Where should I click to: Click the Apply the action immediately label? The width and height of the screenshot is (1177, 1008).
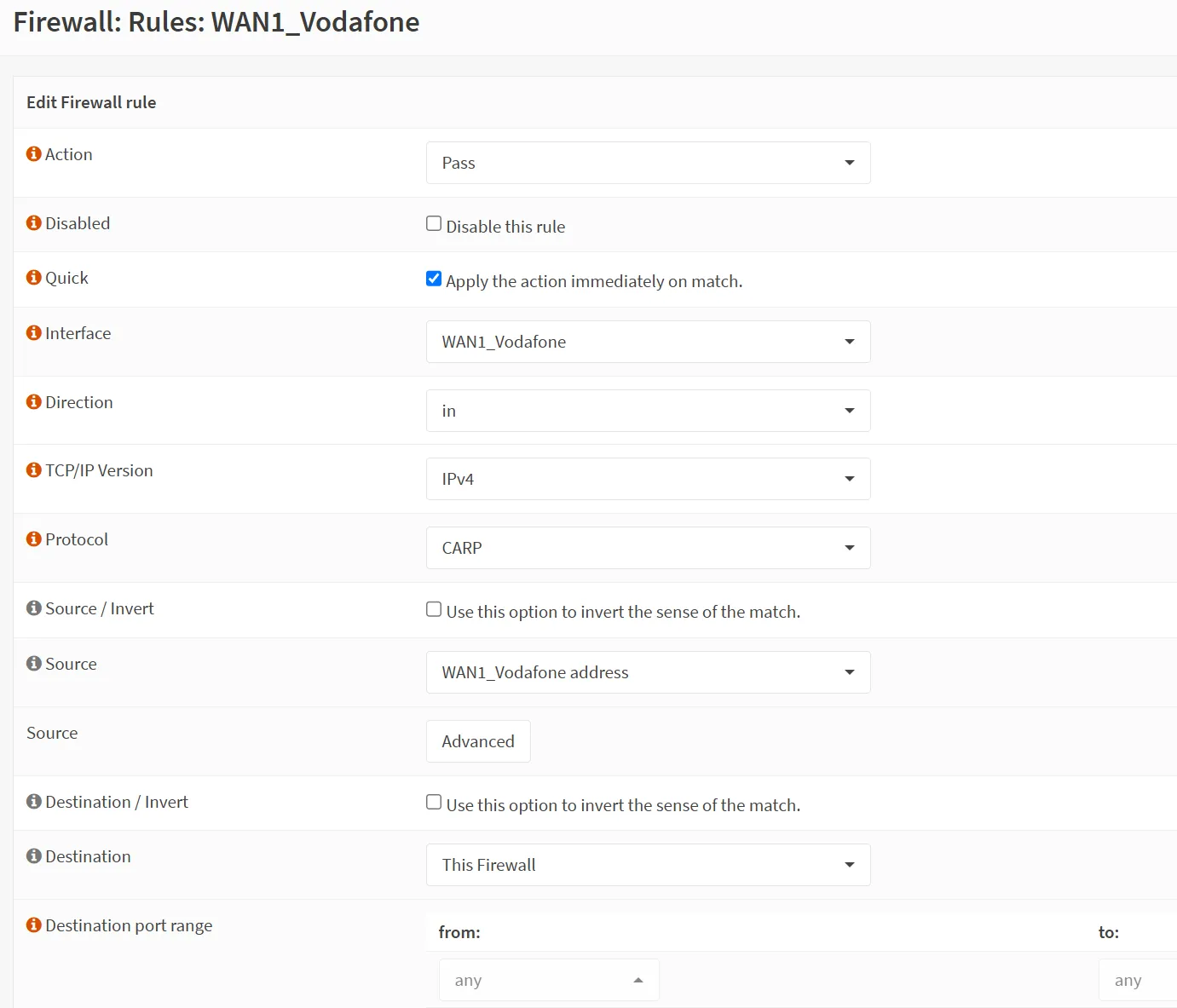pyautogui.click(x=594, y=281)
